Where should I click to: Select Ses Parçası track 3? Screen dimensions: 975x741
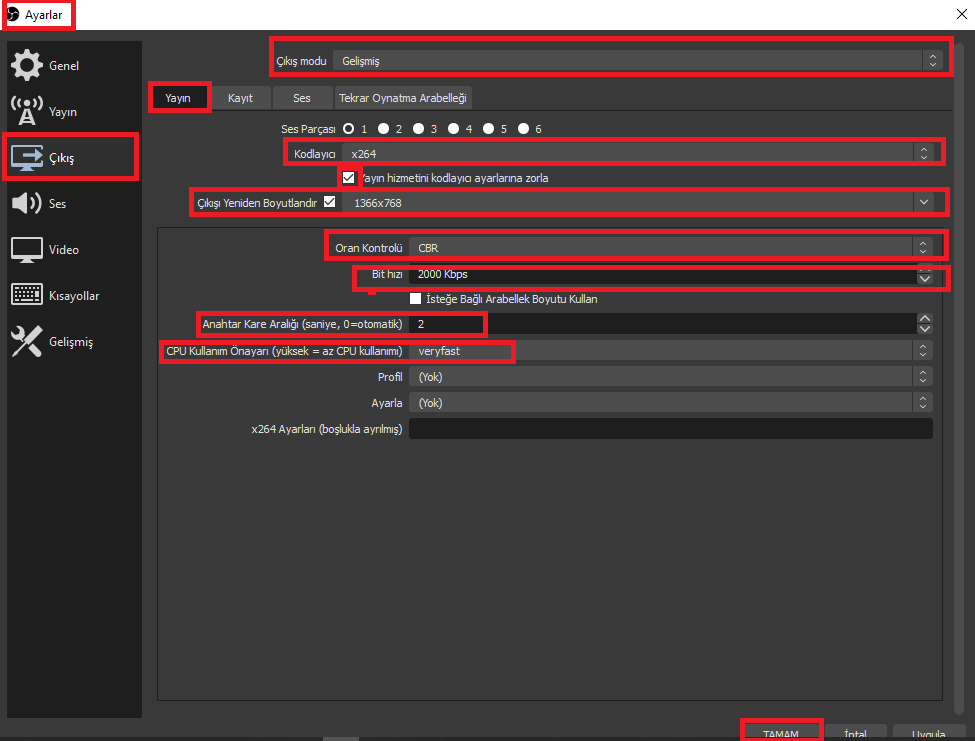click(418, 129)
